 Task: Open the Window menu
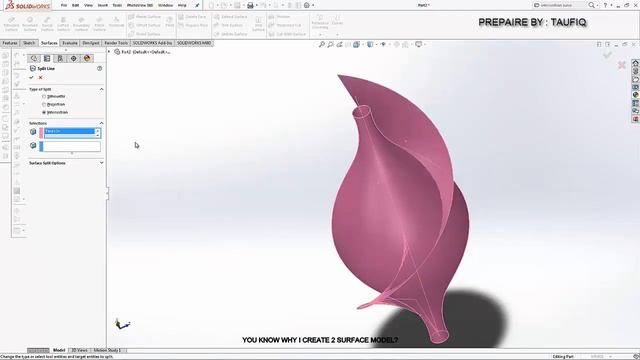tap(165, 5)
